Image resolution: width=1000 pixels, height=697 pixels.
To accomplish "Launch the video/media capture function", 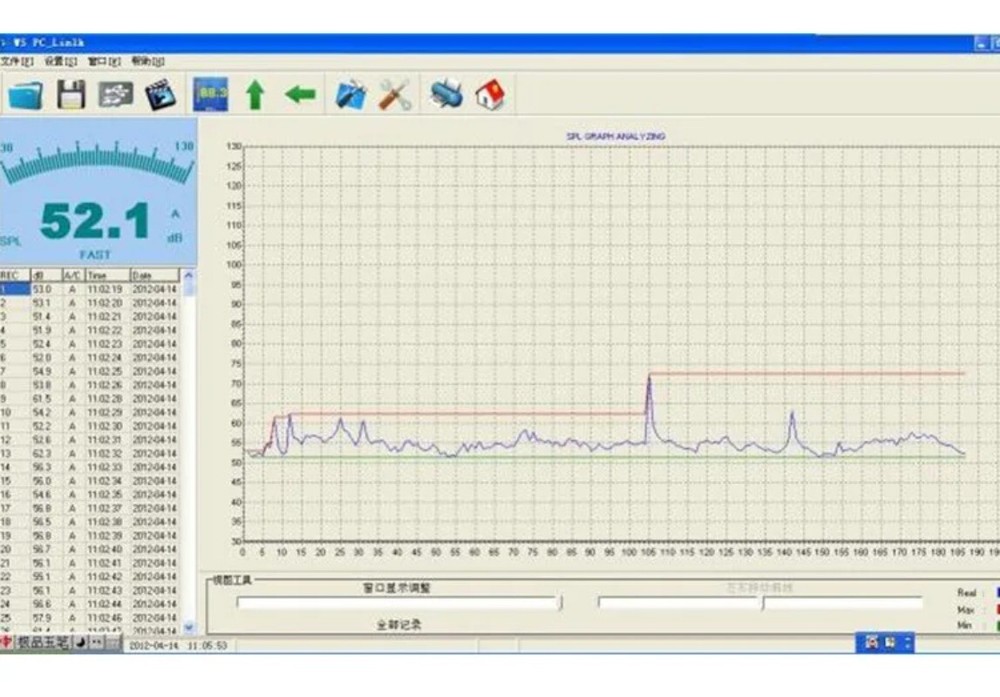I will (x=163, y=93).
